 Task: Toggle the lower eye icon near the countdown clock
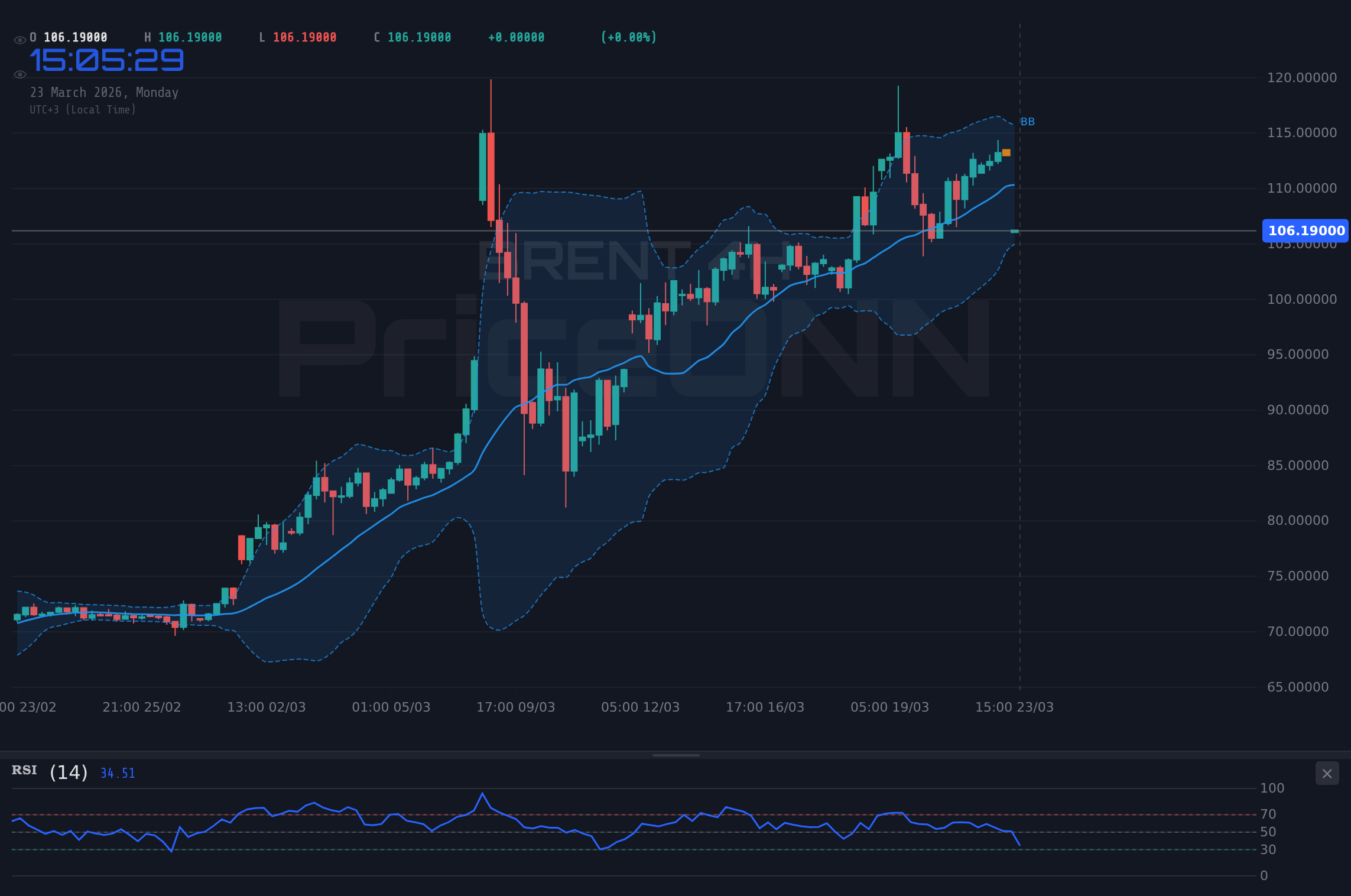point(20,74)
